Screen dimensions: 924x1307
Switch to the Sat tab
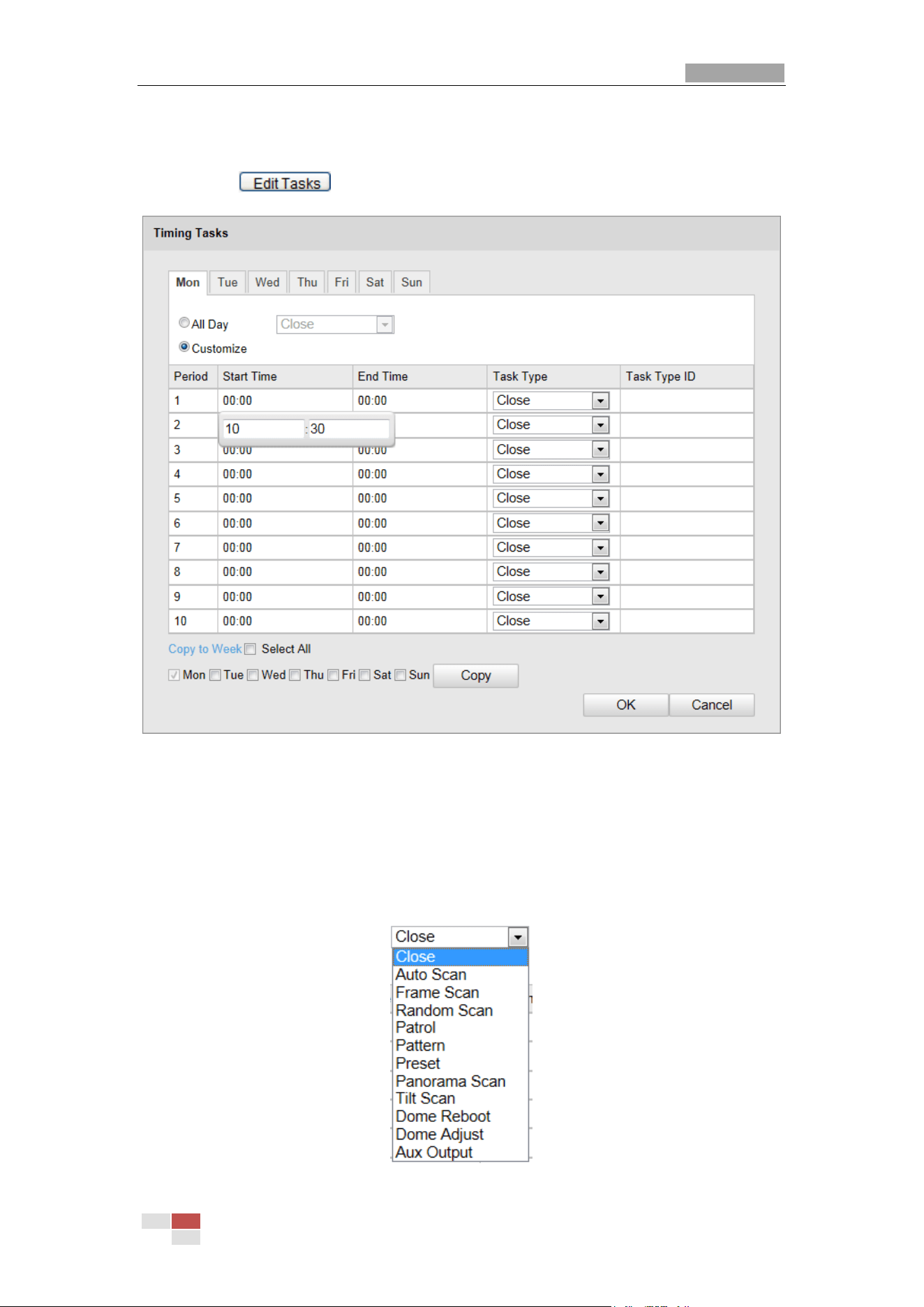375,282
